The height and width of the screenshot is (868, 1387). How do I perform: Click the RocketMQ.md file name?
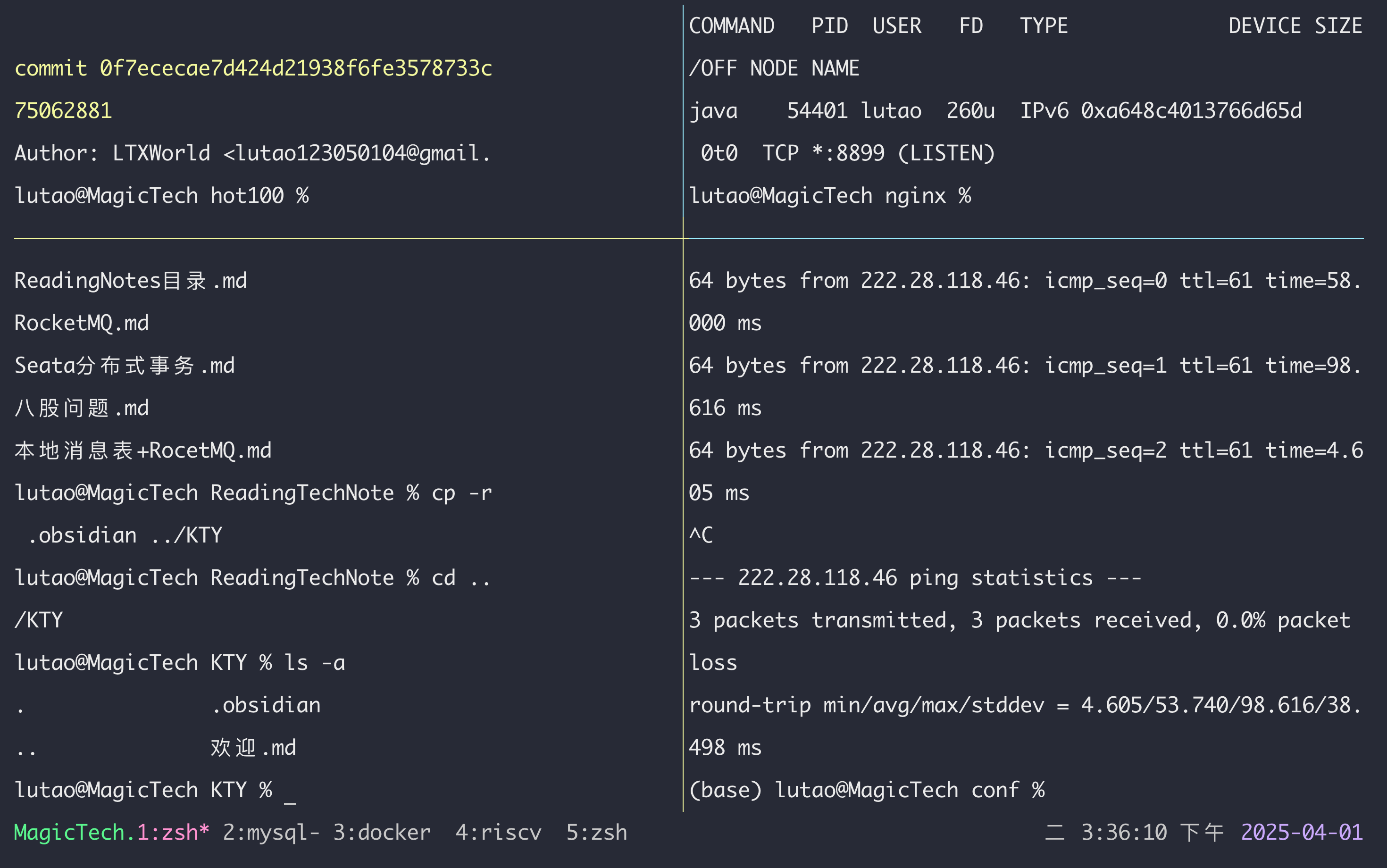82,323
